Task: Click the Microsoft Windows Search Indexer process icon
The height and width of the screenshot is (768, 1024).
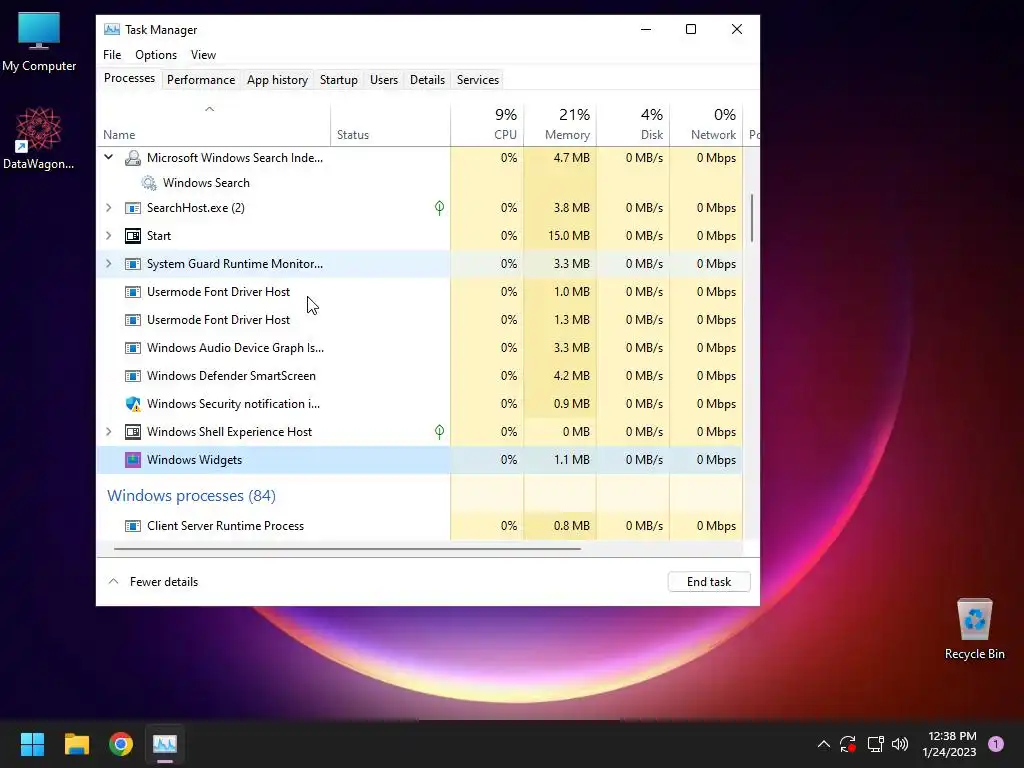Action: pos(133,158)
